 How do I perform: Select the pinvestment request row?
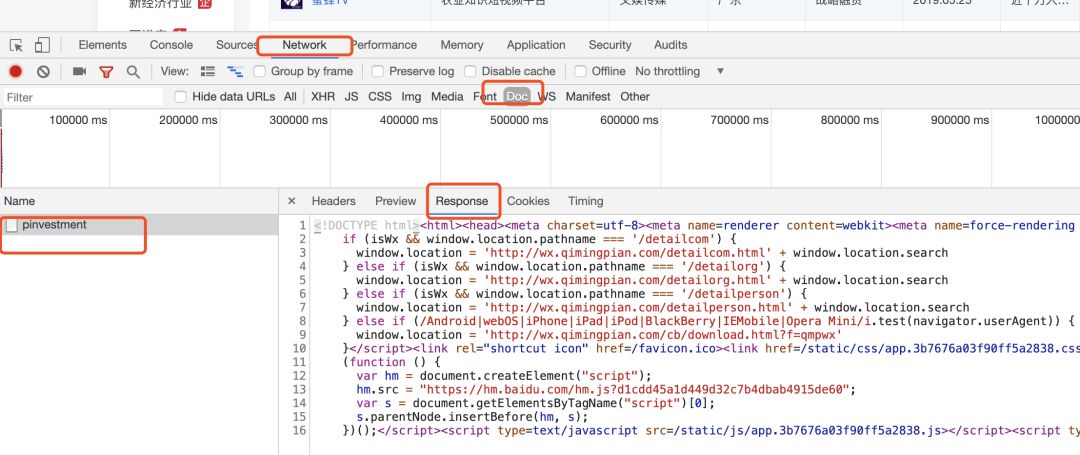pos(139,225)
